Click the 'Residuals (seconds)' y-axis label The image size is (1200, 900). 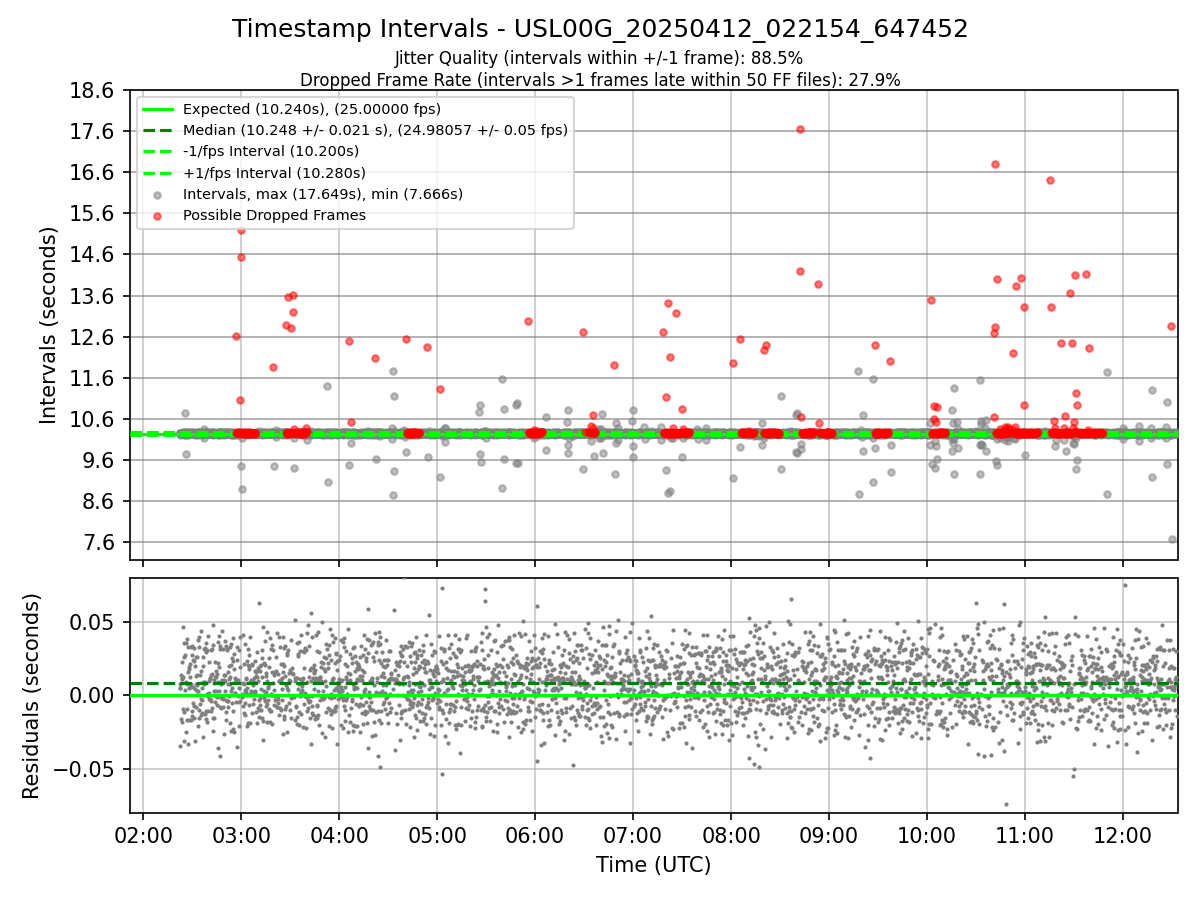pyautogui.click(x=32, y=696)
